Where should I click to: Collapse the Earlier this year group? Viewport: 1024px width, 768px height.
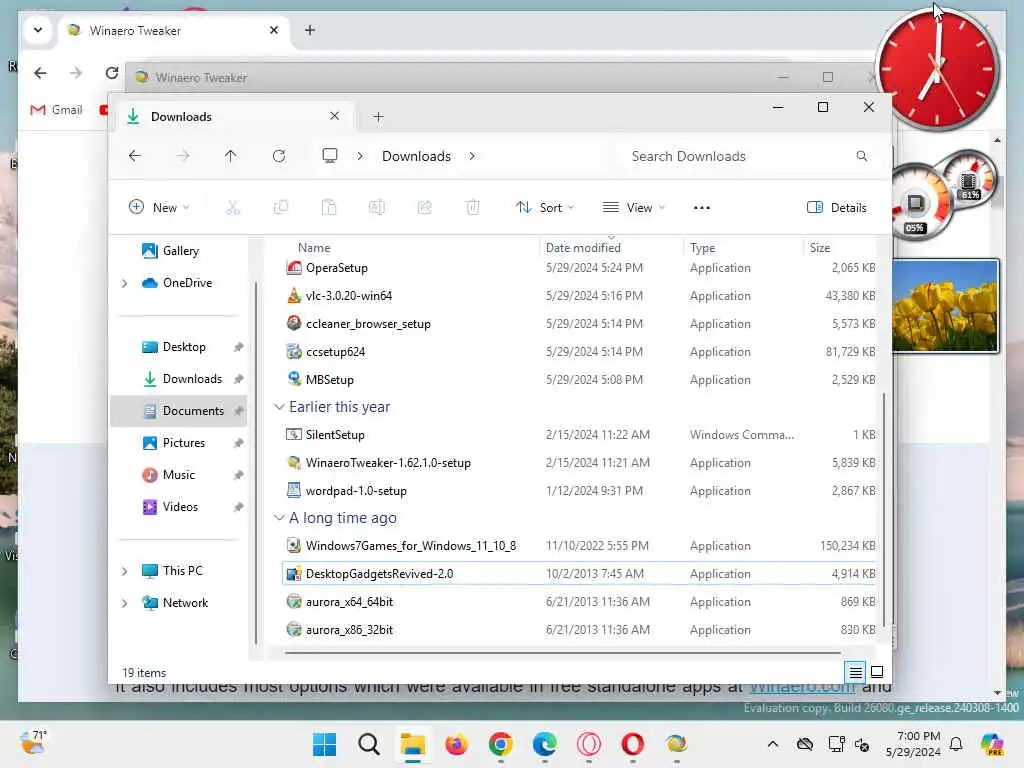[279, 407]
